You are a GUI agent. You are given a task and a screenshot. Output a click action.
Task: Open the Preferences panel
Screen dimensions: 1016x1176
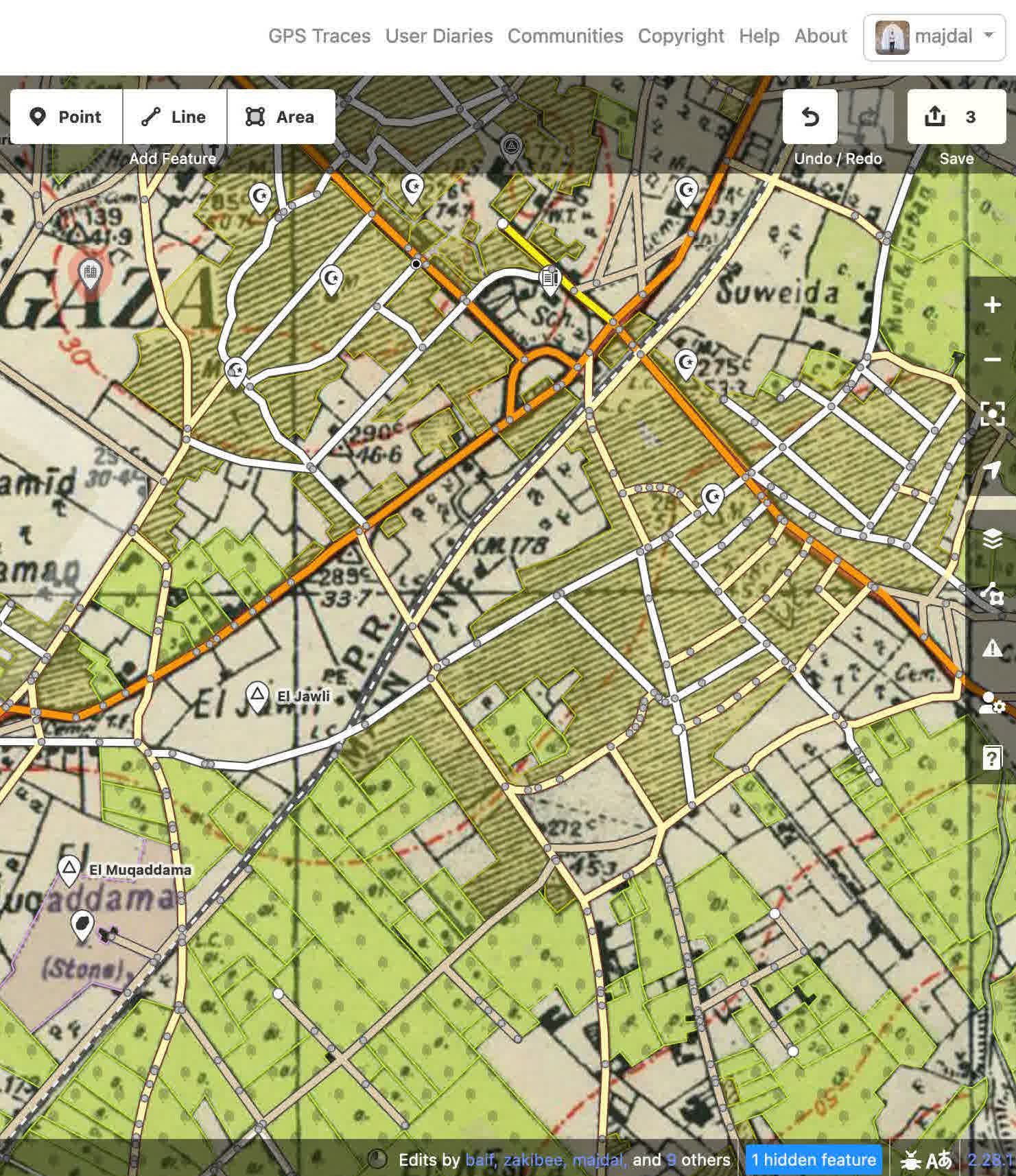pyautogui.click(x=992, y=703)
